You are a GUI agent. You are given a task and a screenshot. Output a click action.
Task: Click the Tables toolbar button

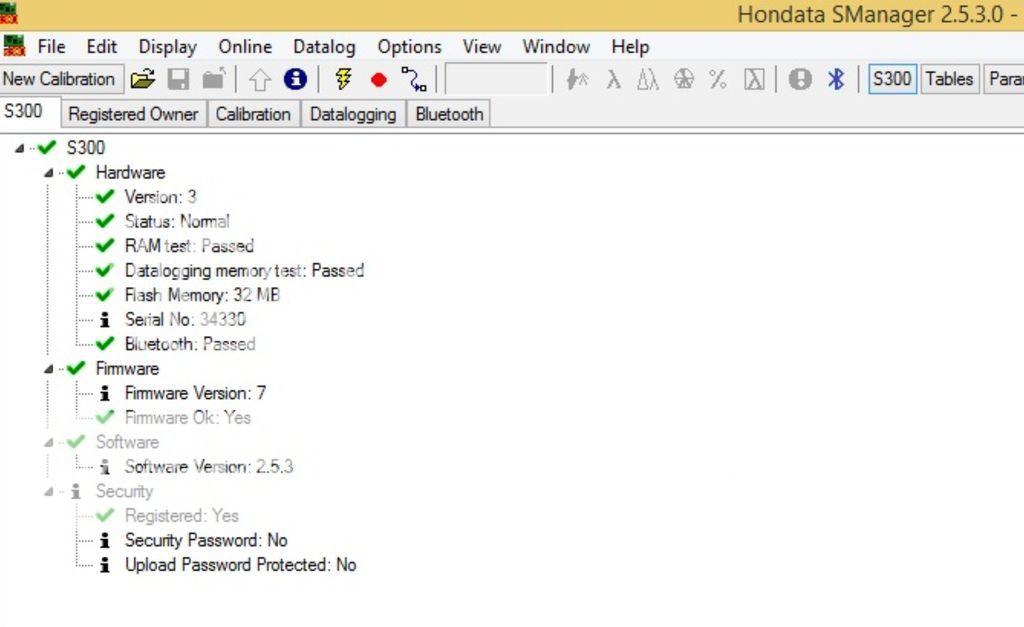click(x=948, y=79)
